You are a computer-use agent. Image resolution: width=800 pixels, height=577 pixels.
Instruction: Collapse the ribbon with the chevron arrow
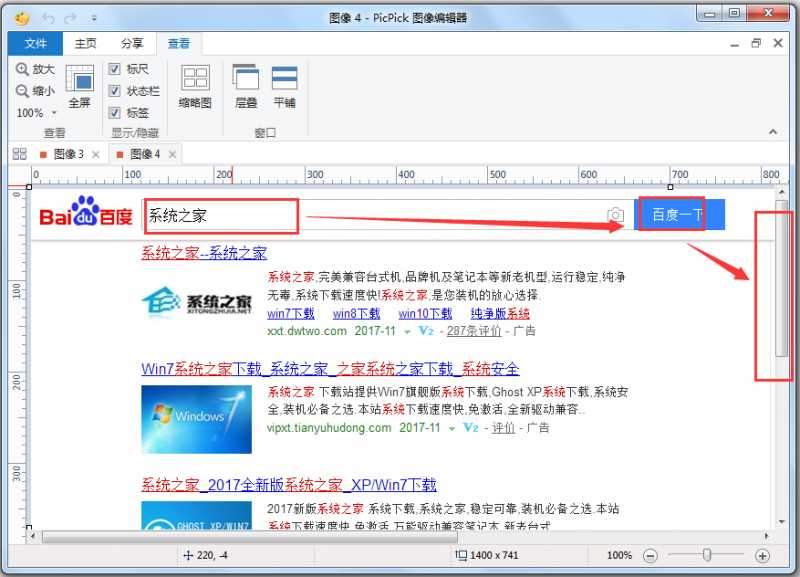[773, 132]
